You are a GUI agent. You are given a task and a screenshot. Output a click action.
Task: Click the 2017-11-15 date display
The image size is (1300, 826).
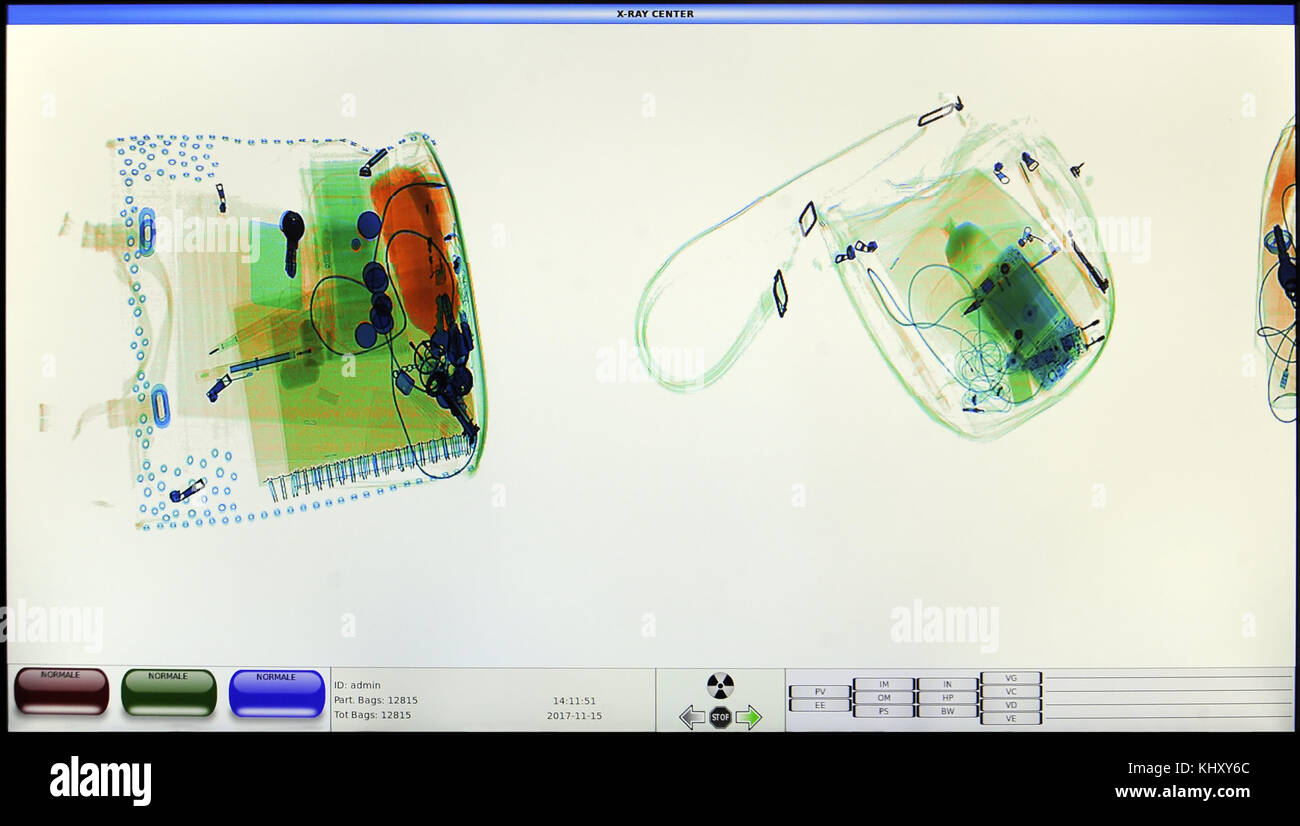(574, 716)
